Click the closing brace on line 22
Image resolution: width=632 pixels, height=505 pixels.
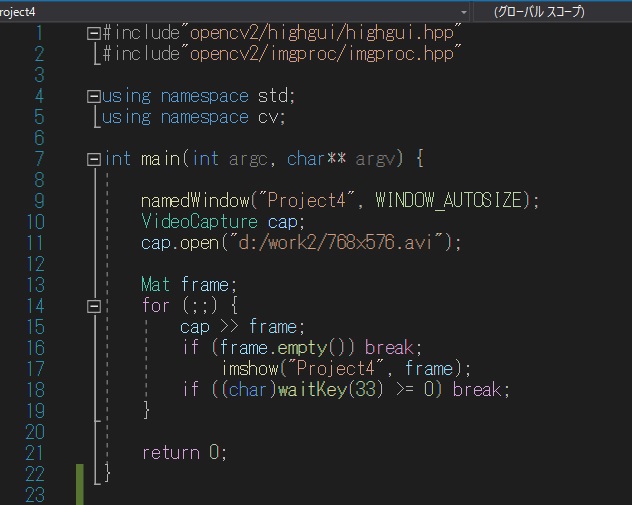(x=107, y=473)
